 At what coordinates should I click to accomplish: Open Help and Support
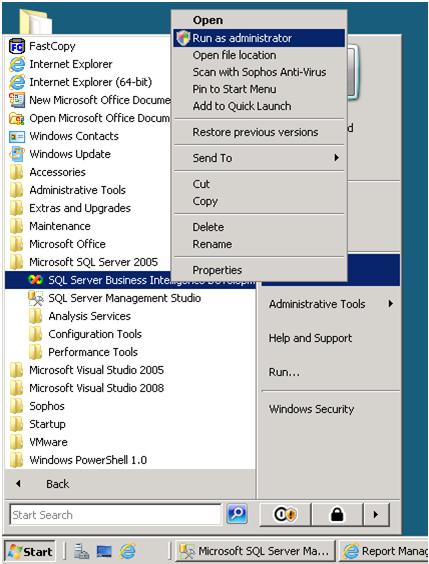coord(310,338)
